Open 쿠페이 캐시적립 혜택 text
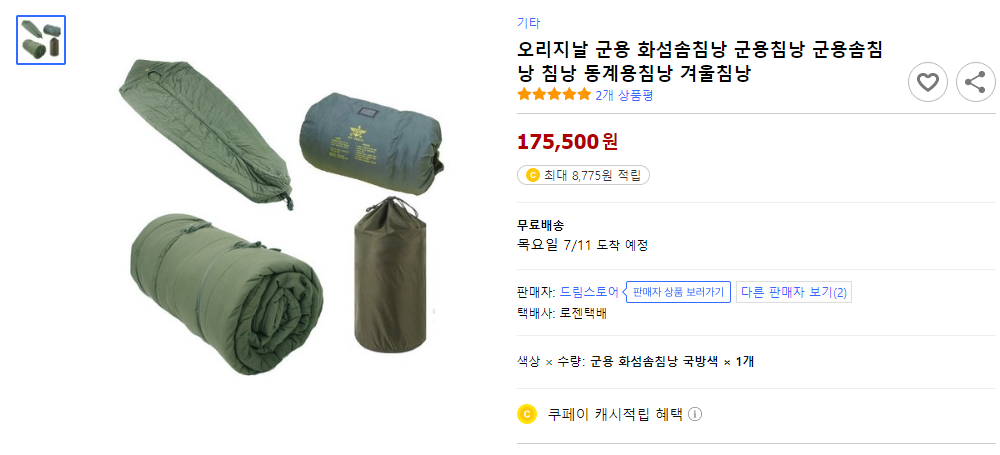 coord(614,414)
